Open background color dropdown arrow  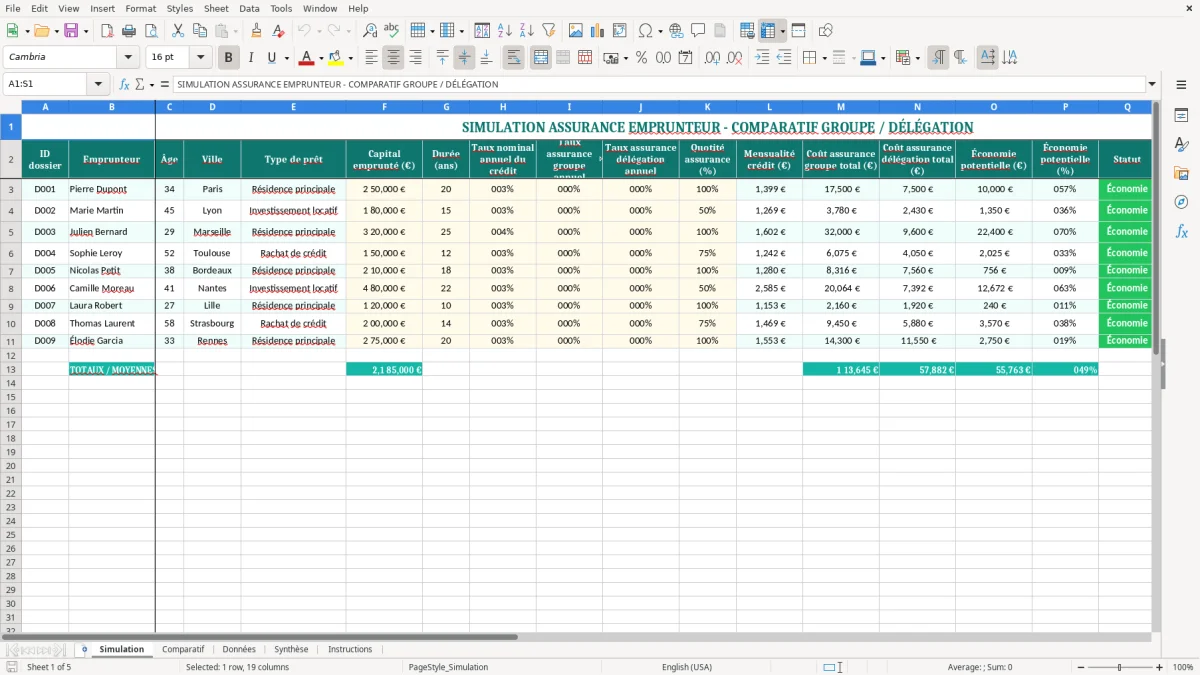click(350, 58)
